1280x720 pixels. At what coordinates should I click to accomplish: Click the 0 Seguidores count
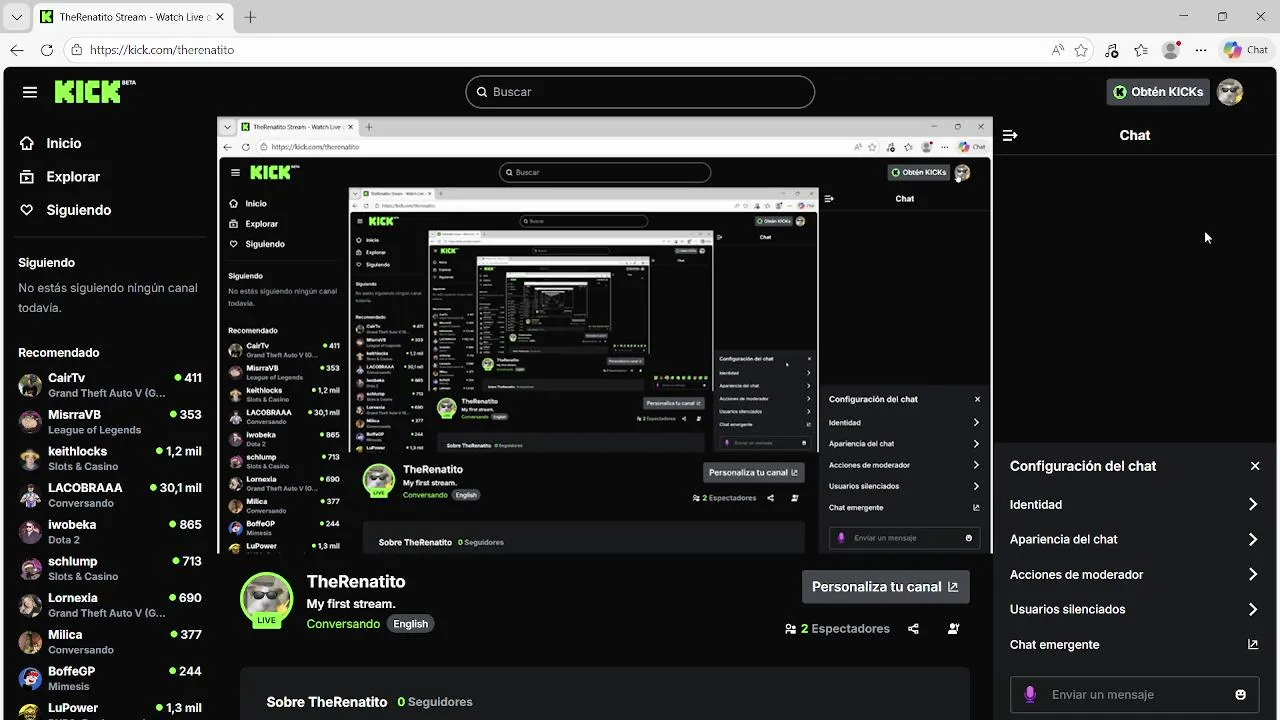[435, 702]
